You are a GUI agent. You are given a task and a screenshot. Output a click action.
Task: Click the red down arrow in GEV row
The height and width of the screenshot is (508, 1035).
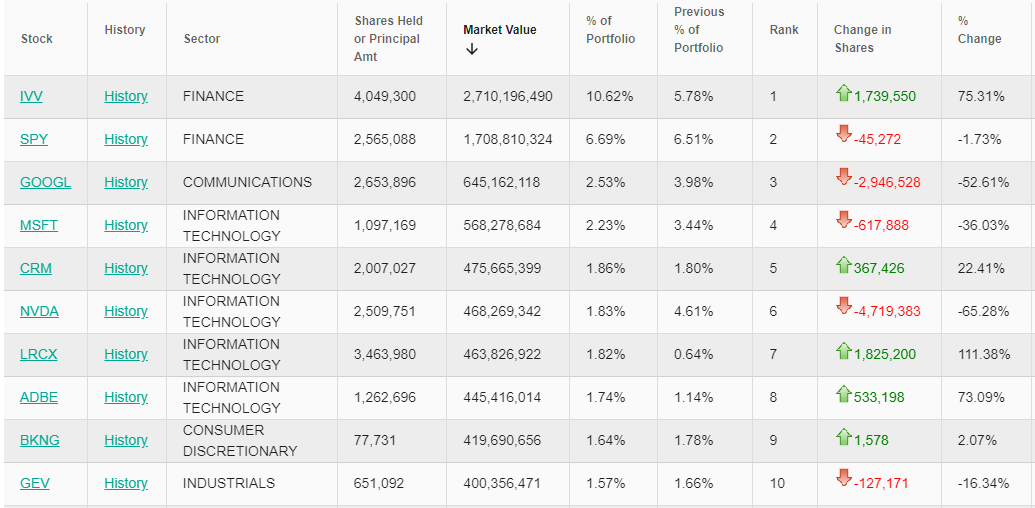pyautogui.click(x=843, y=479)
